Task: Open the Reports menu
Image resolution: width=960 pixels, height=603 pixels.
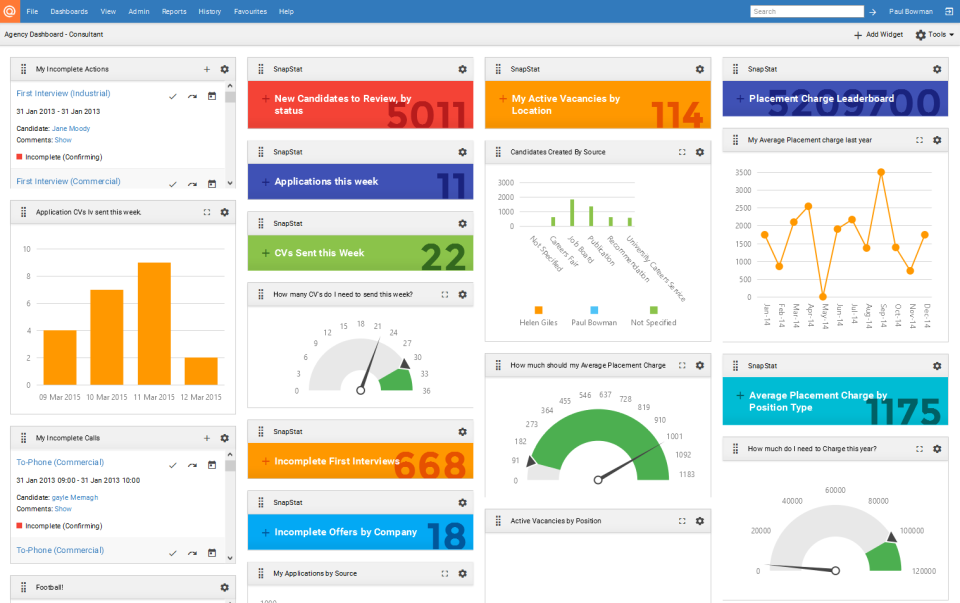Action: [174, 11]
